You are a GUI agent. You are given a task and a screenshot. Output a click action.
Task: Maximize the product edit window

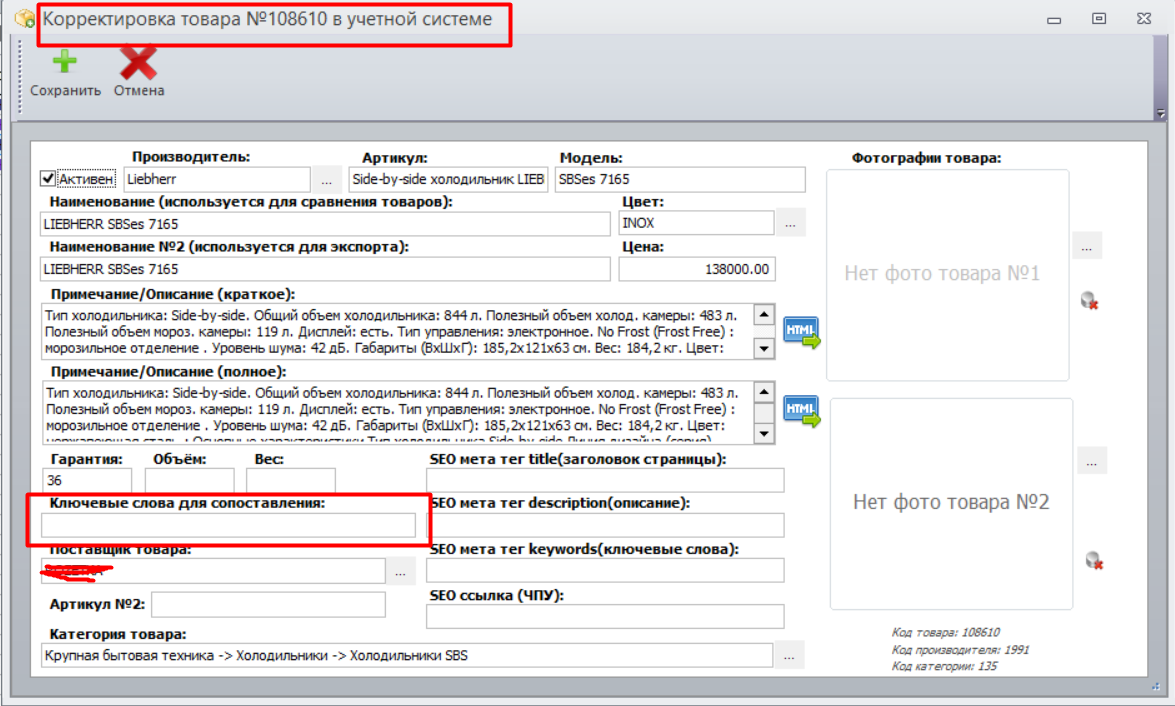(x=1099, y=19)
